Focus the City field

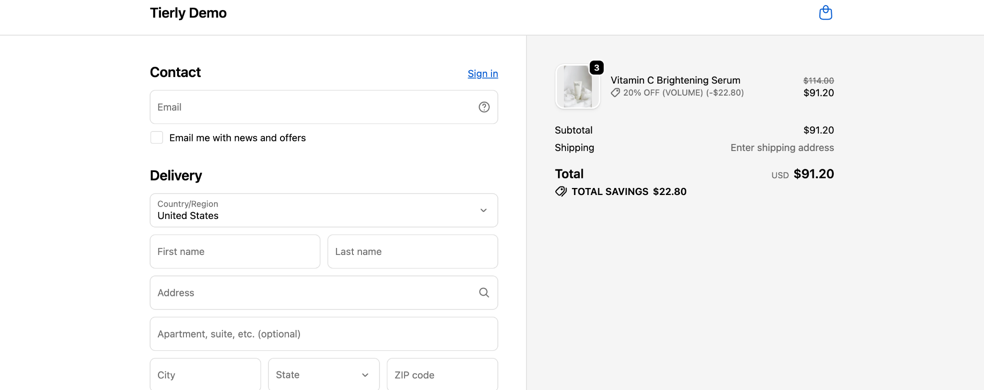click(205, 375)
